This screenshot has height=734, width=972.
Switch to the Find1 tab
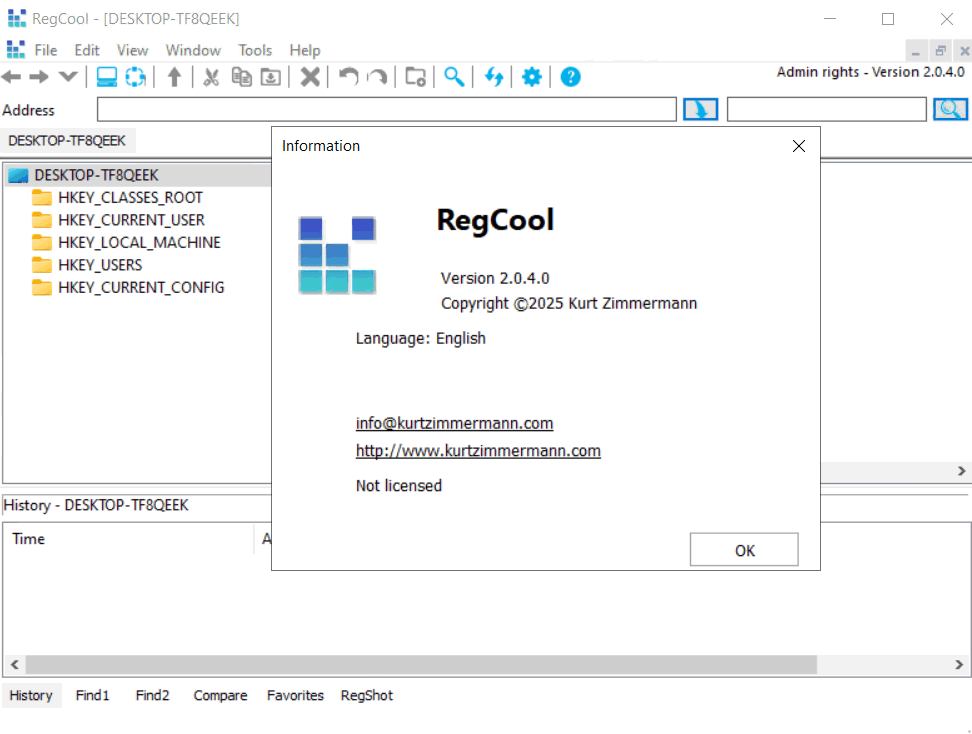(92, 696)
